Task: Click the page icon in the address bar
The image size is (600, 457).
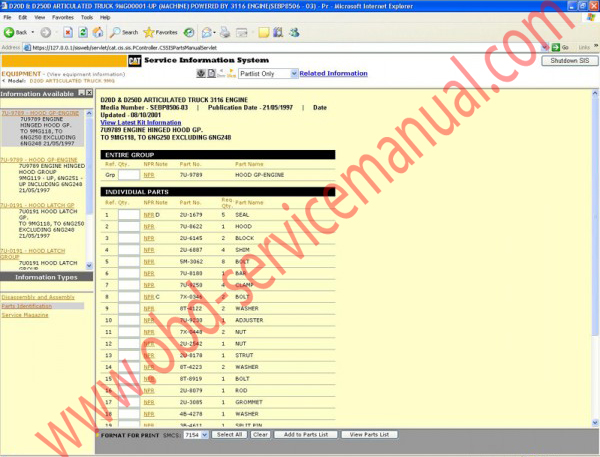Action: [x=27, y=47]
